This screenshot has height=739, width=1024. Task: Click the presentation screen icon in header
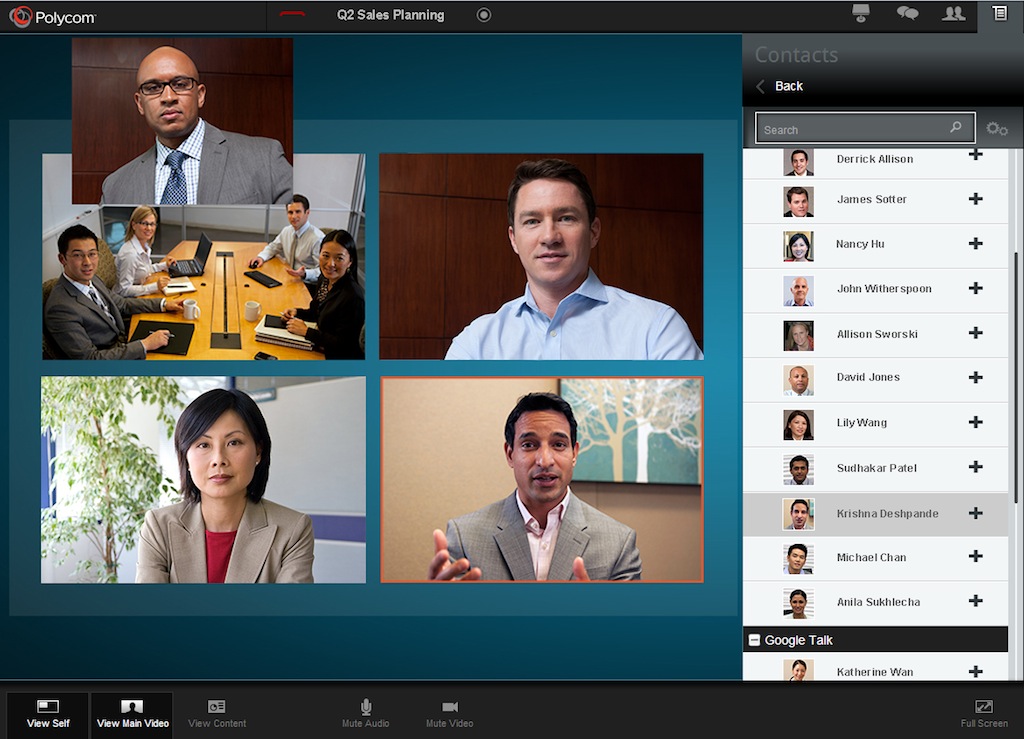pos(860,14)
